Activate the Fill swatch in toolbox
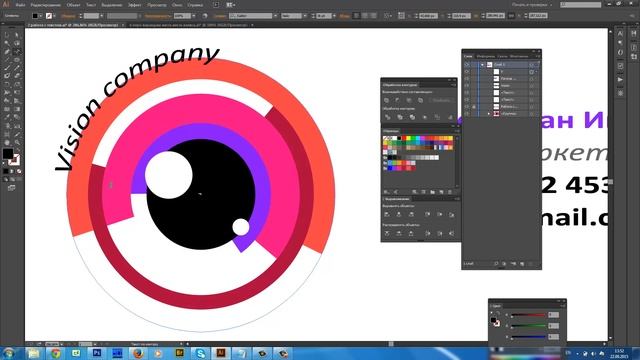This screenshot has width=640, height=360. (8, 153)
